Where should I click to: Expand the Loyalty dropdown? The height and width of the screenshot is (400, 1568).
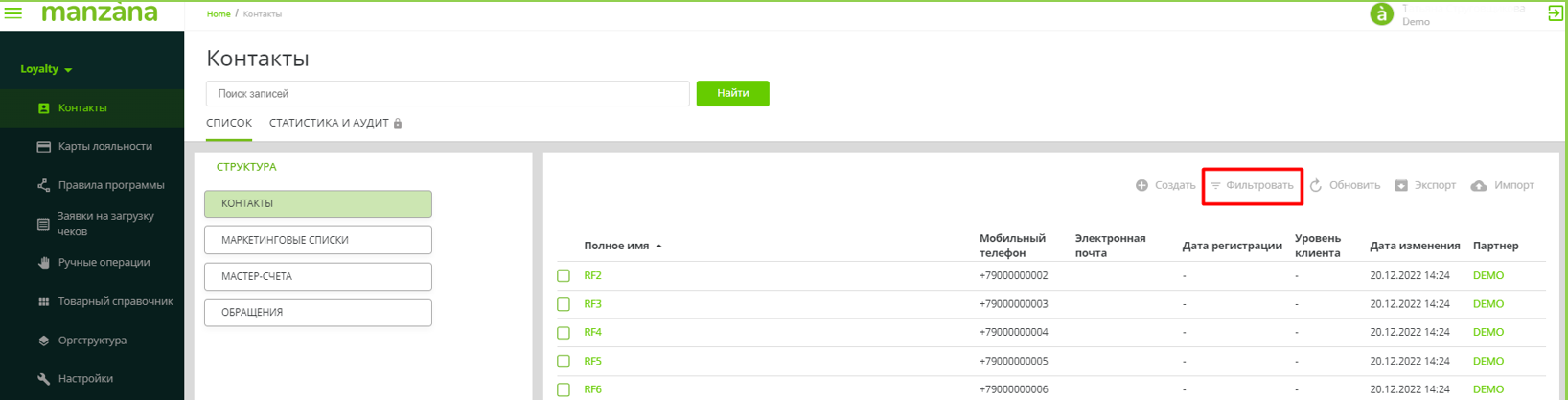click(46, 69)
